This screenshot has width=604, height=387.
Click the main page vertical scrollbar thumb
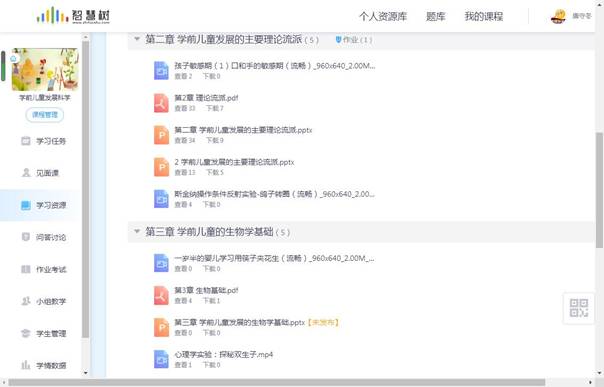click(599, 190)
